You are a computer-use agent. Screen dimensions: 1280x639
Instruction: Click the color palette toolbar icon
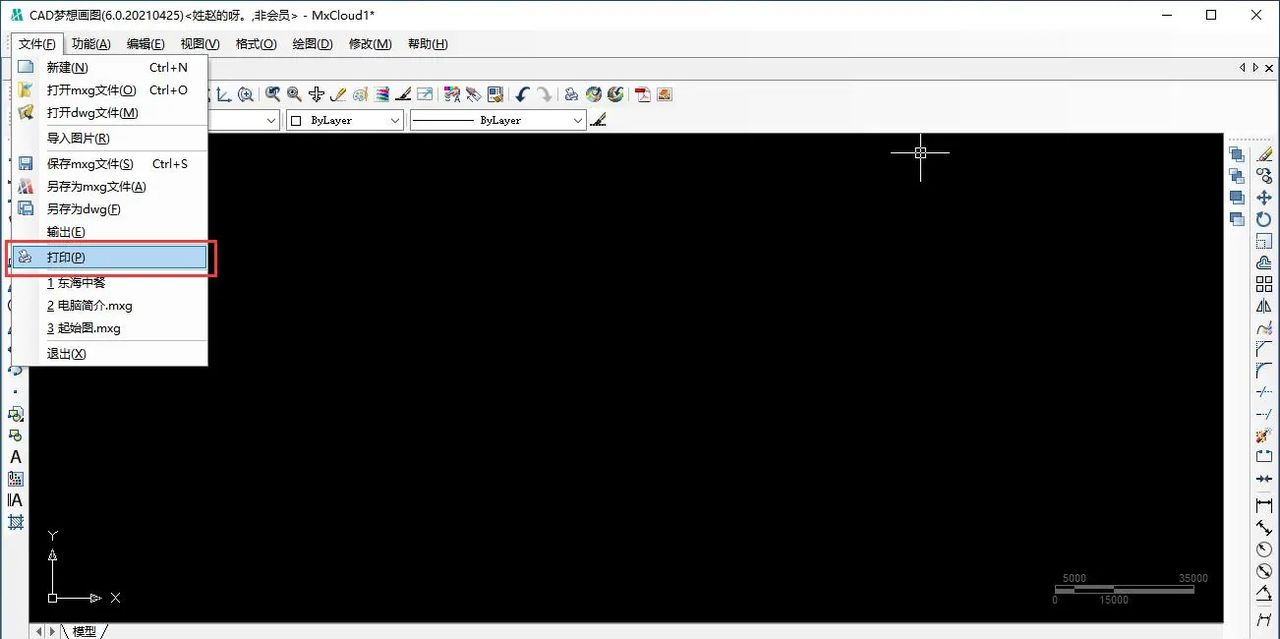[360, 94]
